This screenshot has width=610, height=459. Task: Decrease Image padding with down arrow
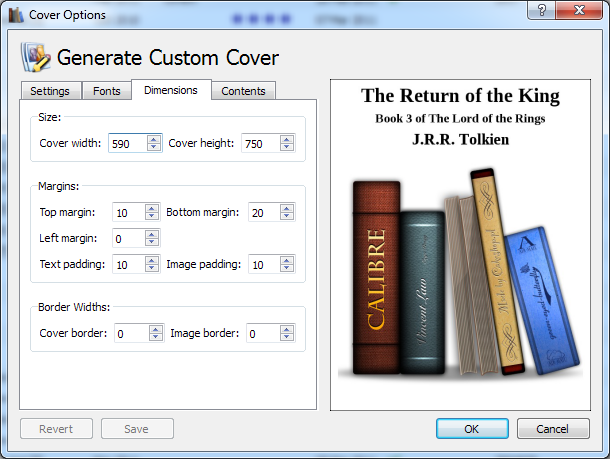(287, 268)
